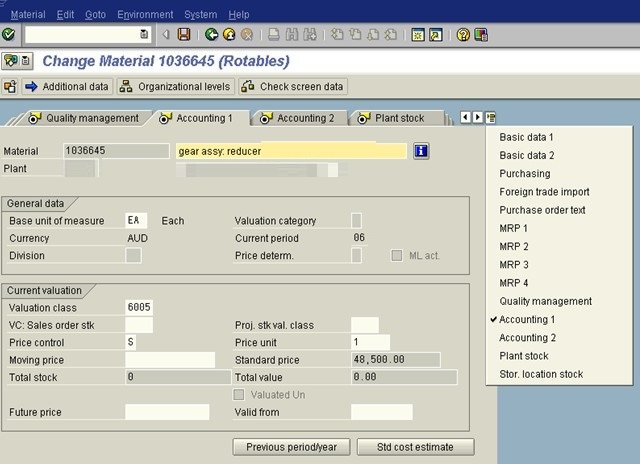Open the Environment menu
This screenshot has width=640, height=464.
tap(145, 15)
